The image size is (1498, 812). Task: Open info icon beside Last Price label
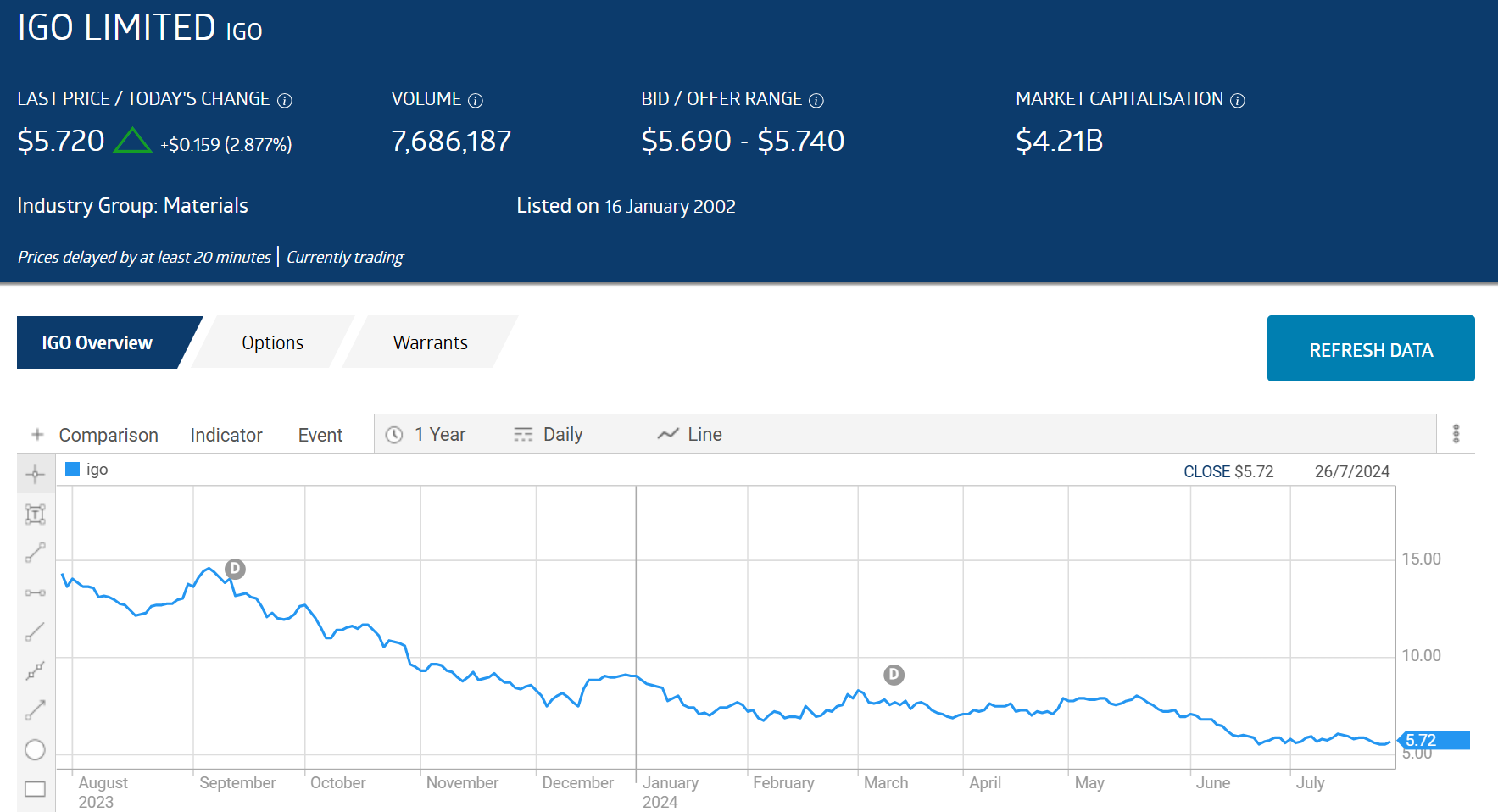pyautogui.click(x=285, y=100)
